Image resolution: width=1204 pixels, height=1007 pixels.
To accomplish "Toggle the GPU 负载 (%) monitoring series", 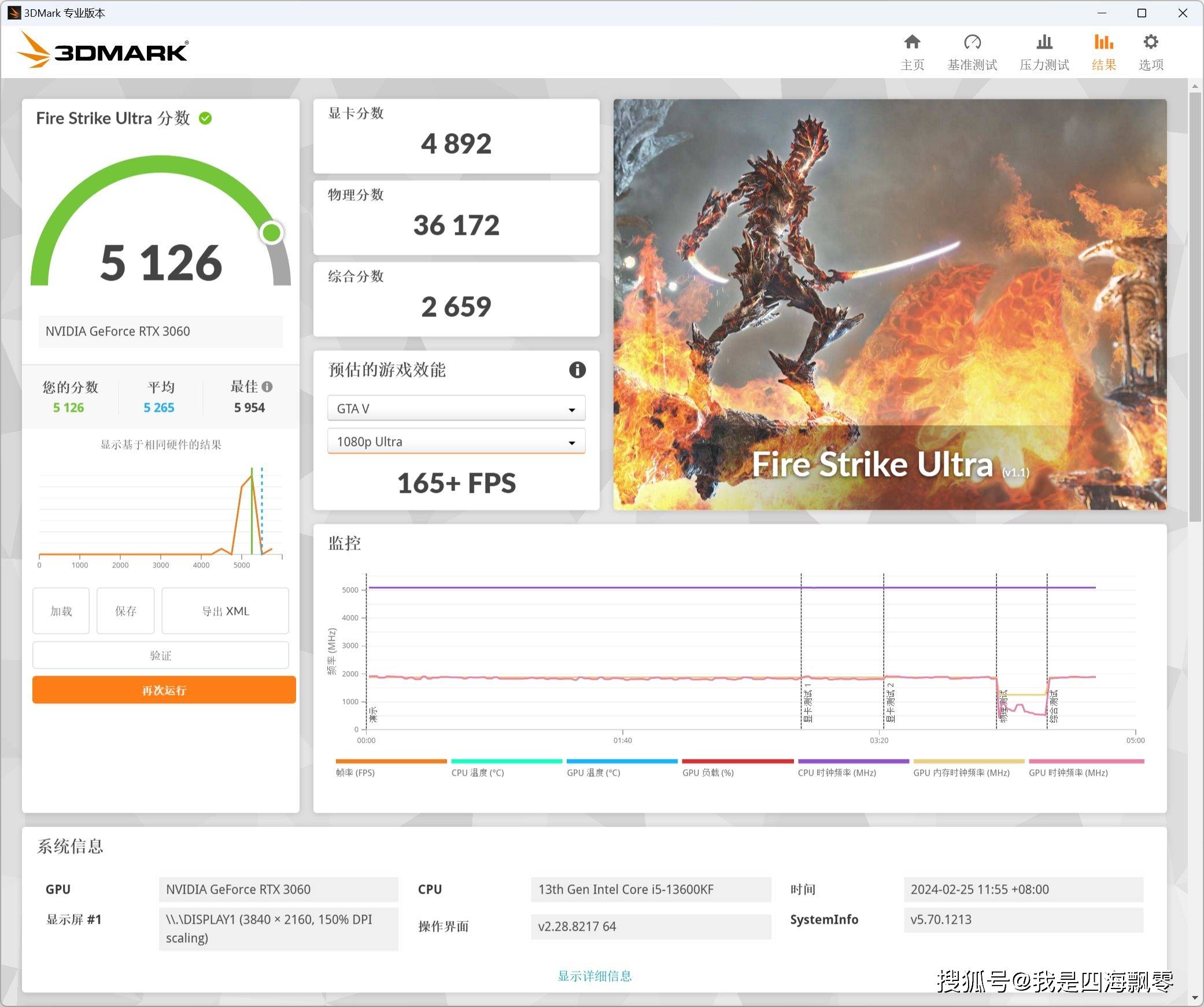I will pyautogui.click(x=708, y=772).
